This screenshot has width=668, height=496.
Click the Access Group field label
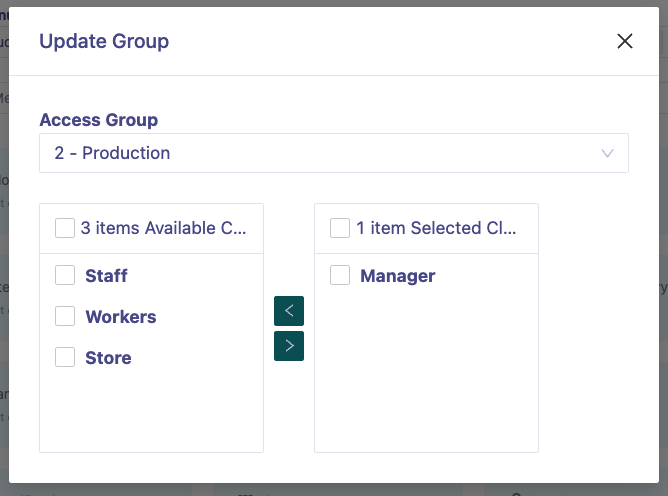99,120
